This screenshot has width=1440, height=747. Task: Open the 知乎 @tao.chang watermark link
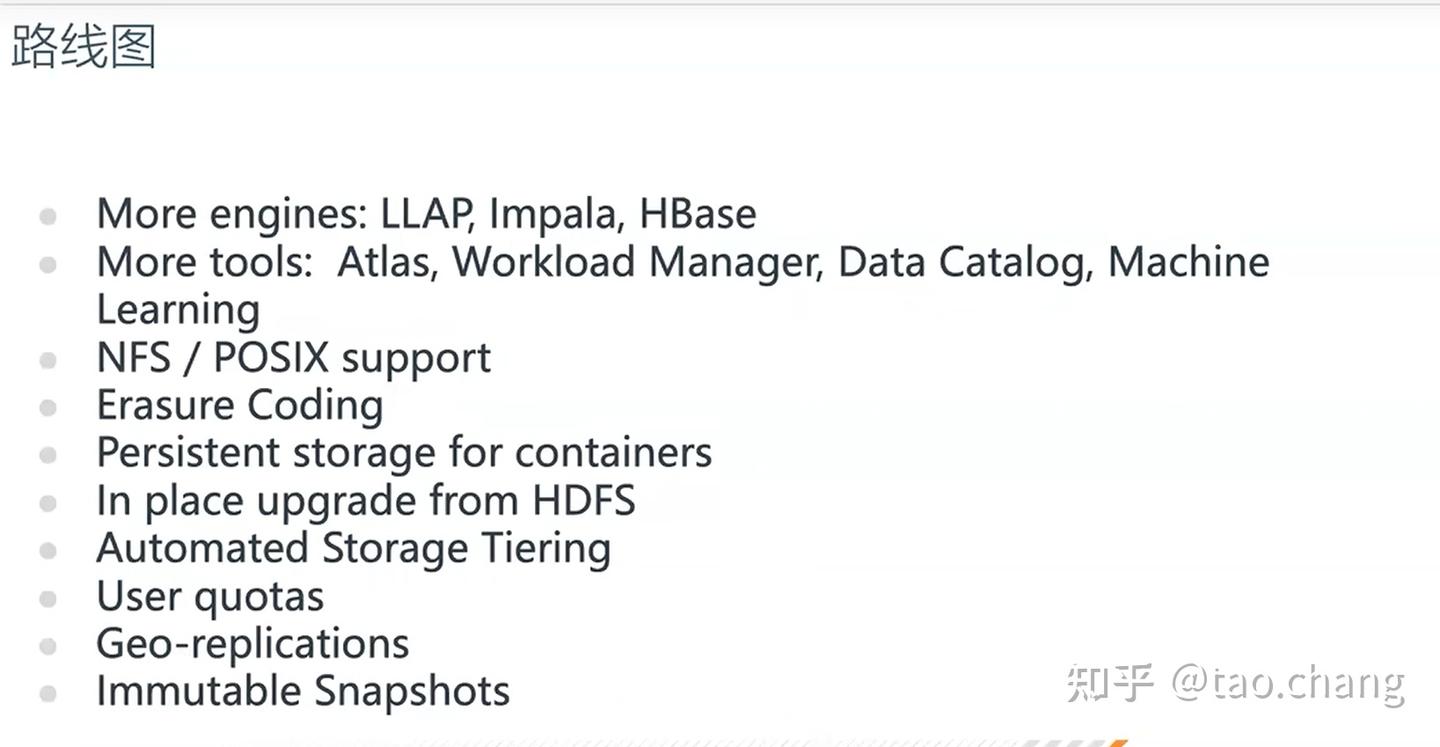click(1235, 683)
